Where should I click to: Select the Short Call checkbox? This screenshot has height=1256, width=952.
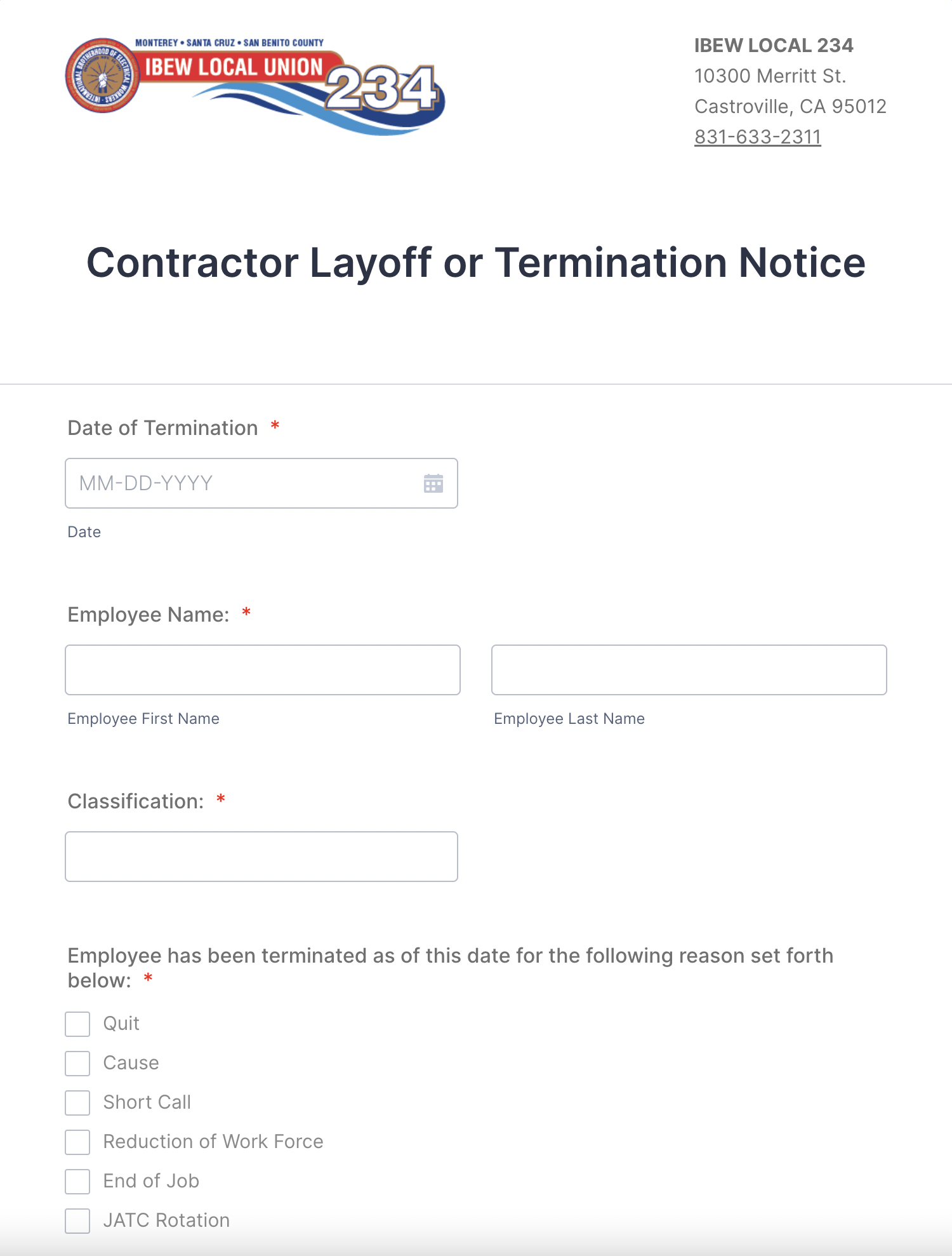[77, 1102]
